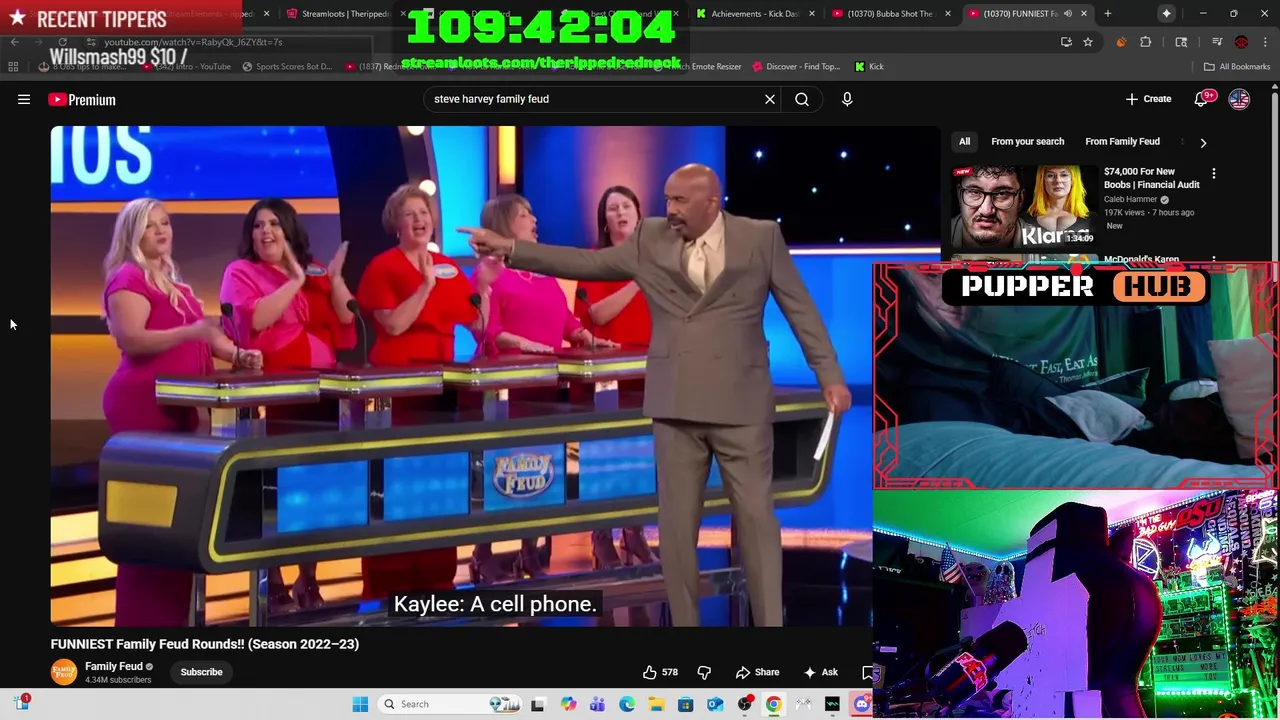Open the All Bookmarks folder
Image resolution: width=1280 pixels, height=720 pixels.
pos(1237,67)
